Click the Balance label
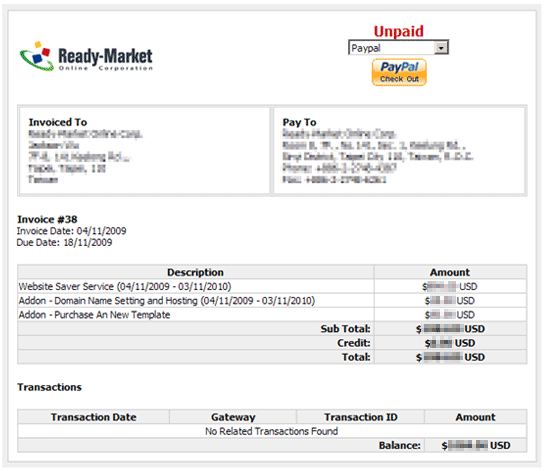 click(400, 446)
